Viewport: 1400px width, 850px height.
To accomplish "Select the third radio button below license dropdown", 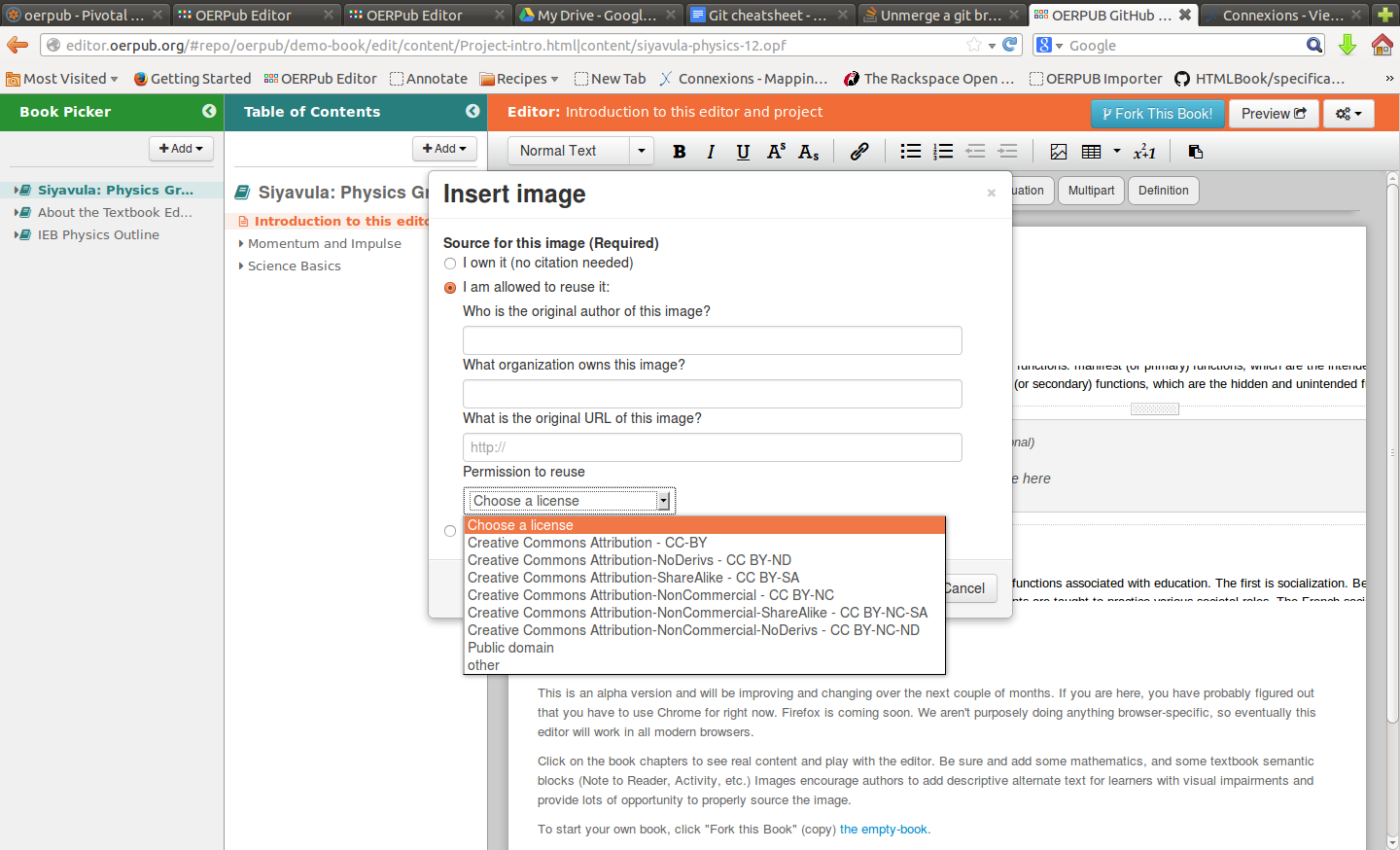I will (x=450, y=531).
